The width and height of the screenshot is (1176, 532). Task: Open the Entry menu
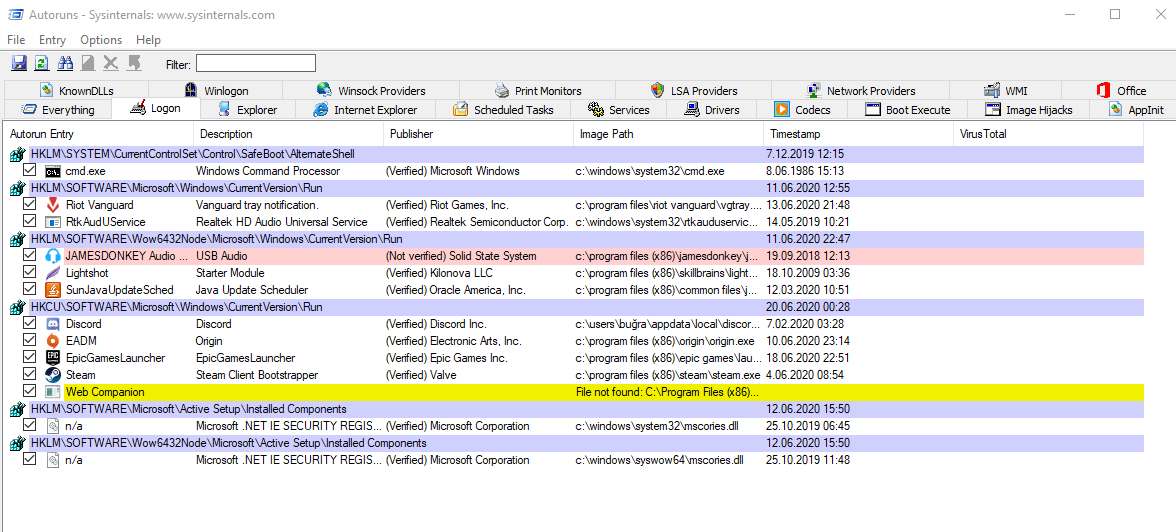(x=52, y=40)
